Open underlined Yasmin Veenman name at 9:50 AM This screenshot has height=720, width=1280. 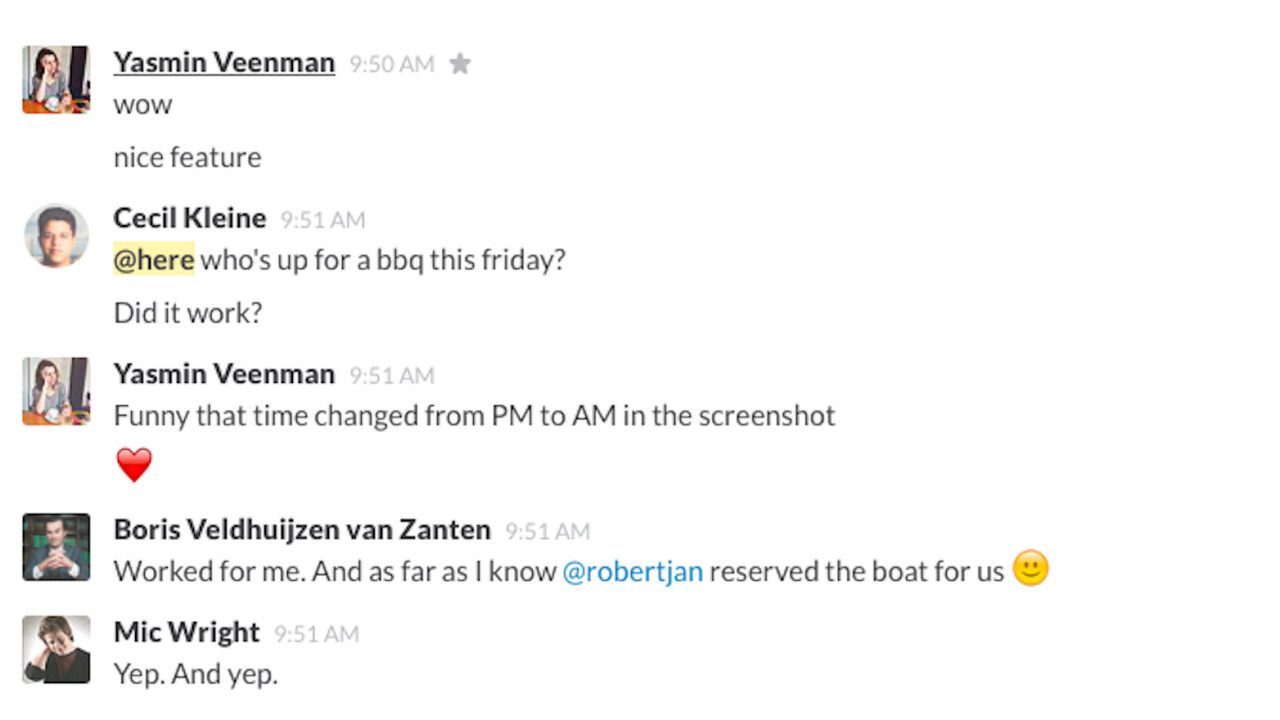click(224, 62)
